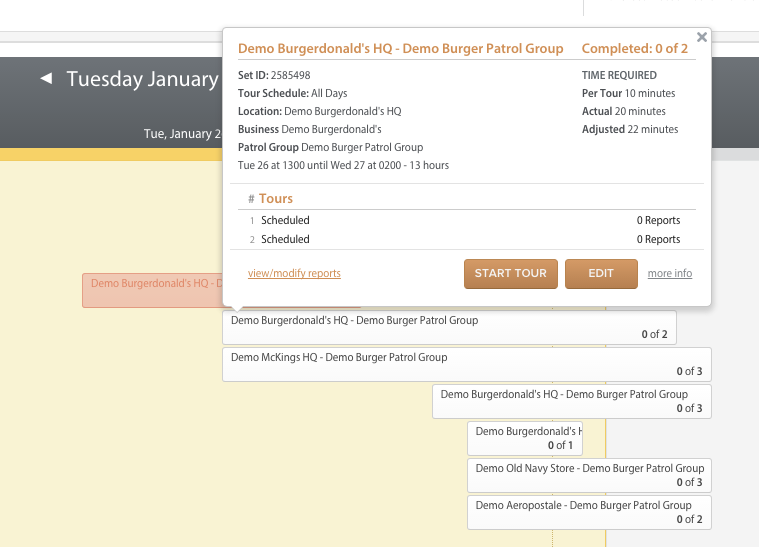The image size is (759, 547).
Task: Click the Tue, January date column label
Action: (x=182, y=134)
